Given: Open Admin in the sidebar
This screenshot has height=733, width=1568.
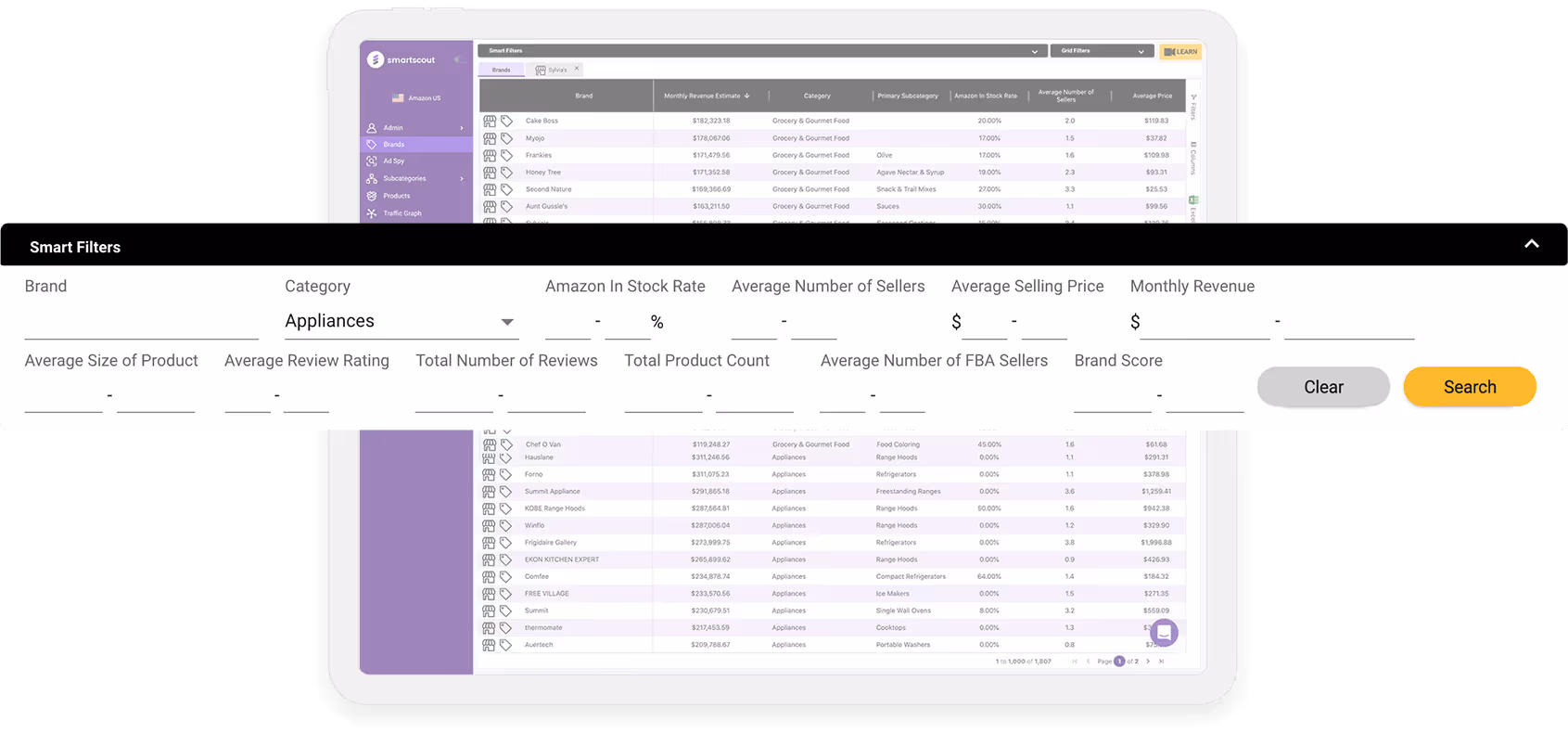Looking at the screenshot, I should tap(393, 128).
